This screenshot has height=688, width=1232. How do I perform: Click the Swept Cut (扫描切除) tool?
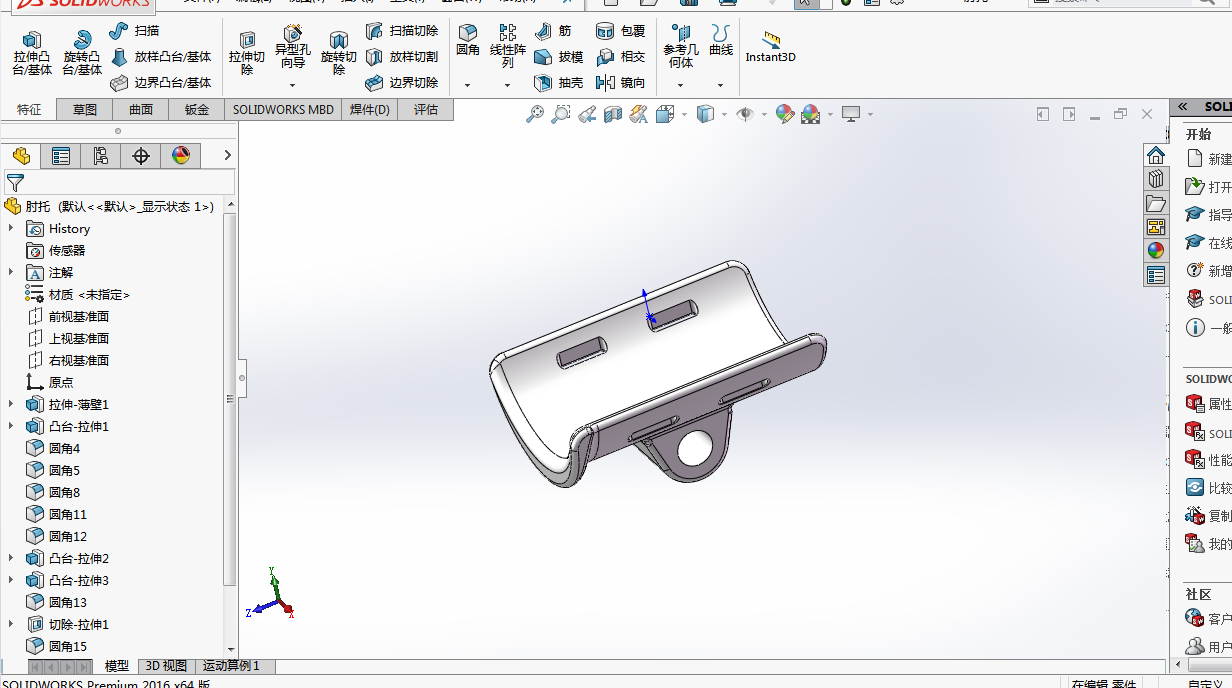[401, 31]
